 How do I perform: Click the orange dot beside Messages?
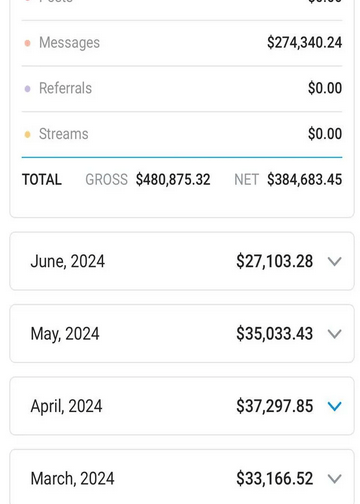click(28, 43)
